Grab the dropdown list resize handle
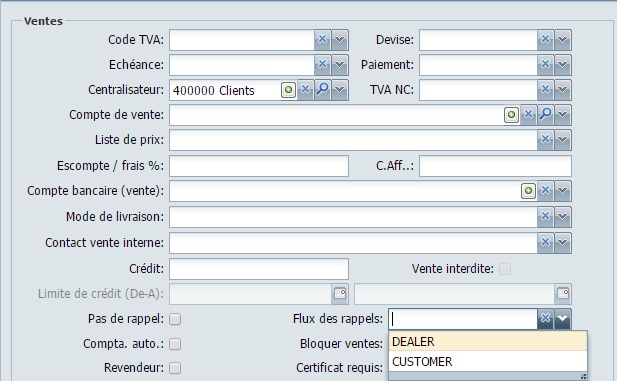Viewport: 617px width, 381px height. pyautogui.click(x=584, y=377)
